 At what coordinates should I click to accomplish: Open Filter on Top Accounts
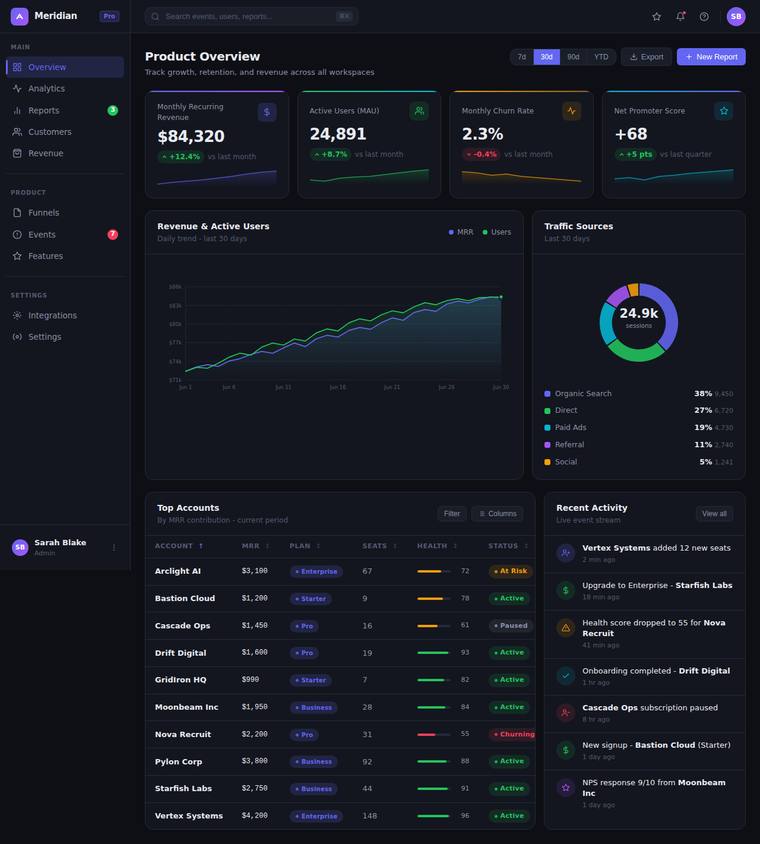452,514
